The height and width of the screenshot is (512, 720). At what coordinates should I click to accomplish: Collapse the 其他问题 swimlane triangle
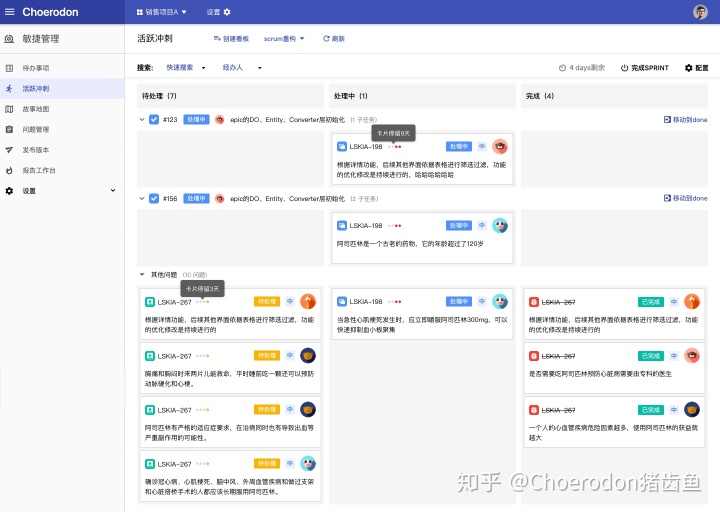click(x=141, y=275)
